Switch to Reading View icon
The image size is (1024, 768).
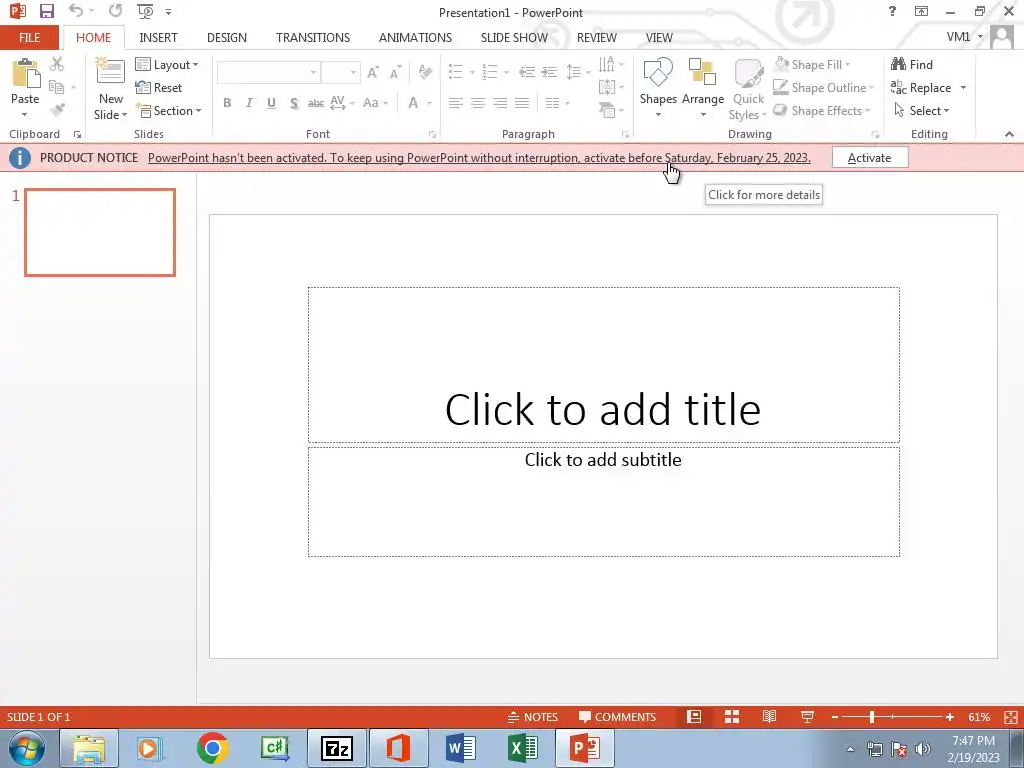(x=769, y=717)
